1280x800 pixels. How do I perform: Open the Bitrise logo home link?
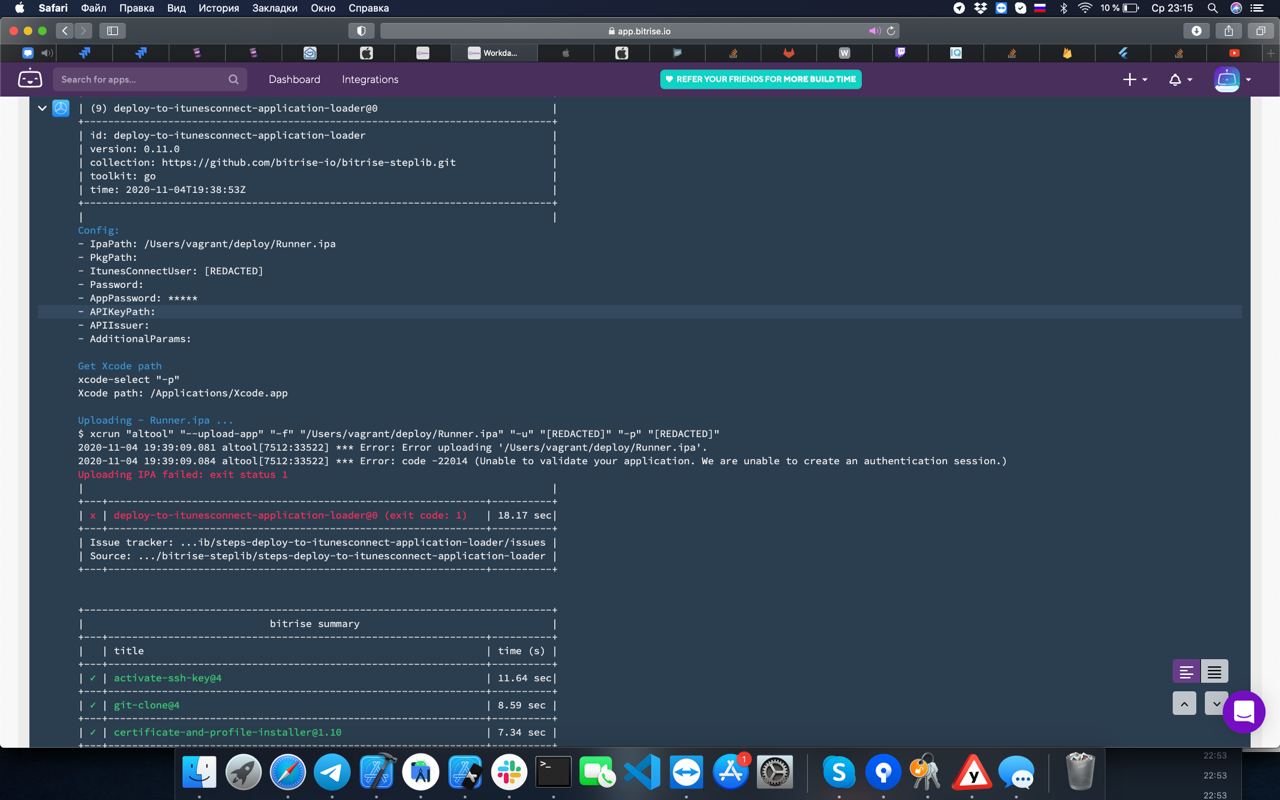pos(30,79)
